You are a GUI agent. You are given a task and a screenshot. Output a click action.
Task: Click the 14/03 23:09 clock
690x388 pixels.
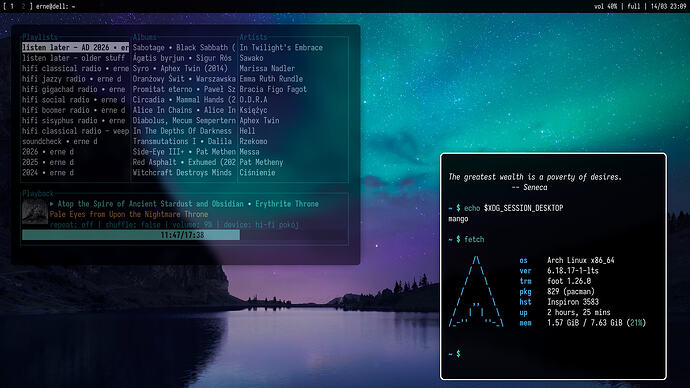tap(668, 7)
